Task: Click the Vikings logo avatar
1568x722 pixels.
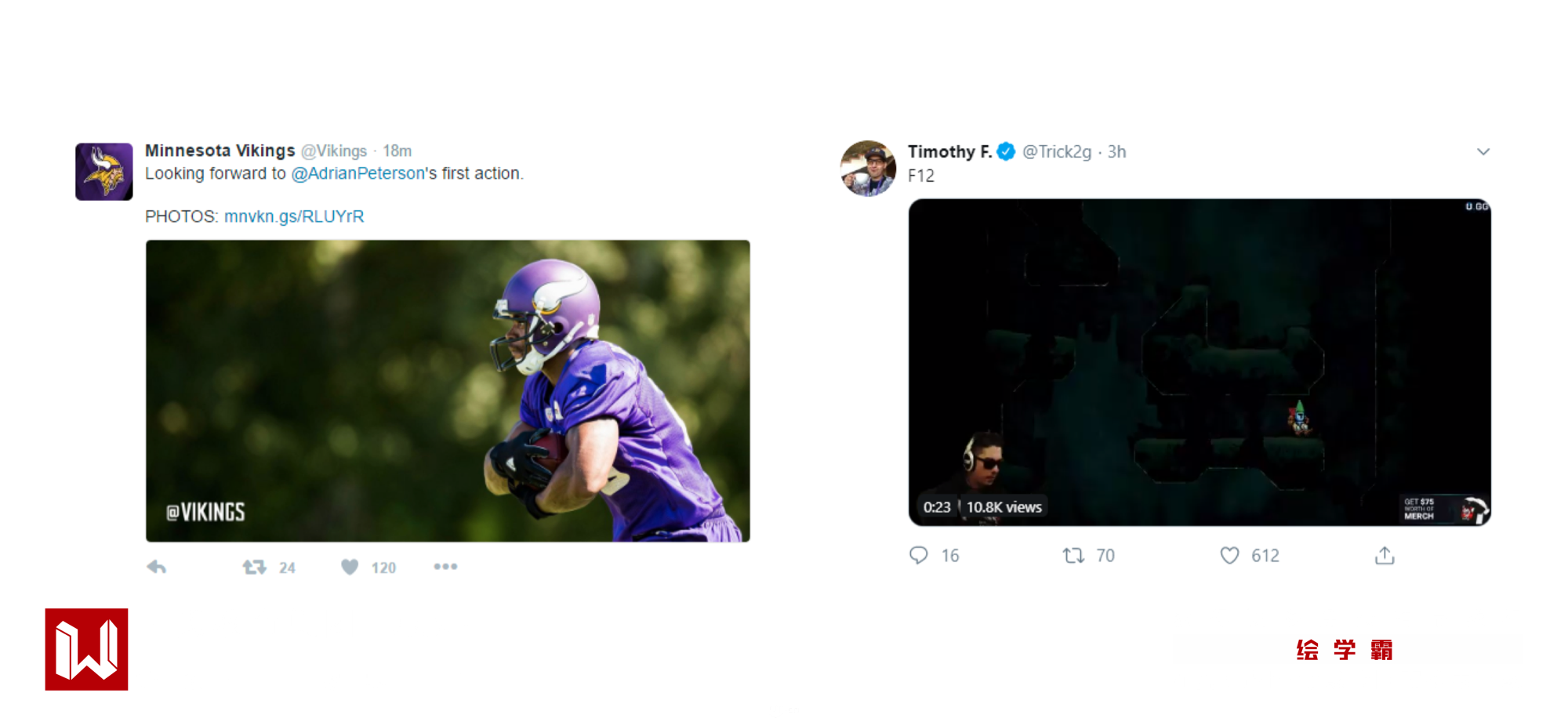Action: [103, 172]
